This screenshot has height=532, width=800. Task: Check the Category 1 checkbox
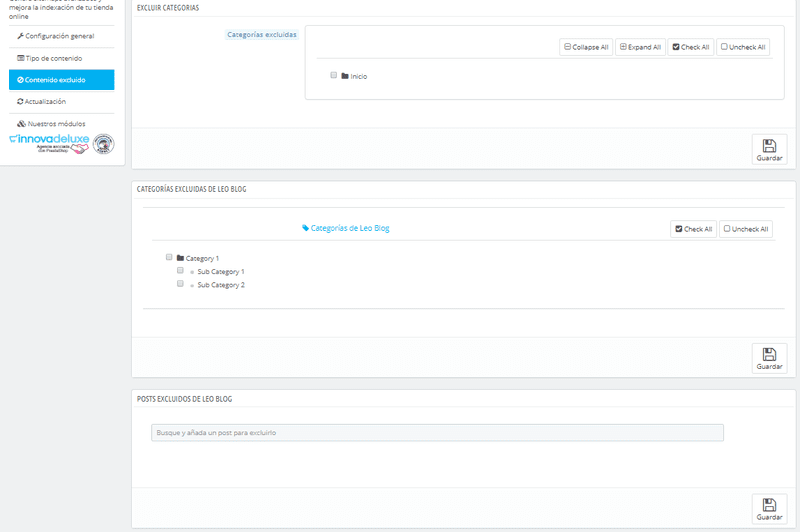(169, 257)
